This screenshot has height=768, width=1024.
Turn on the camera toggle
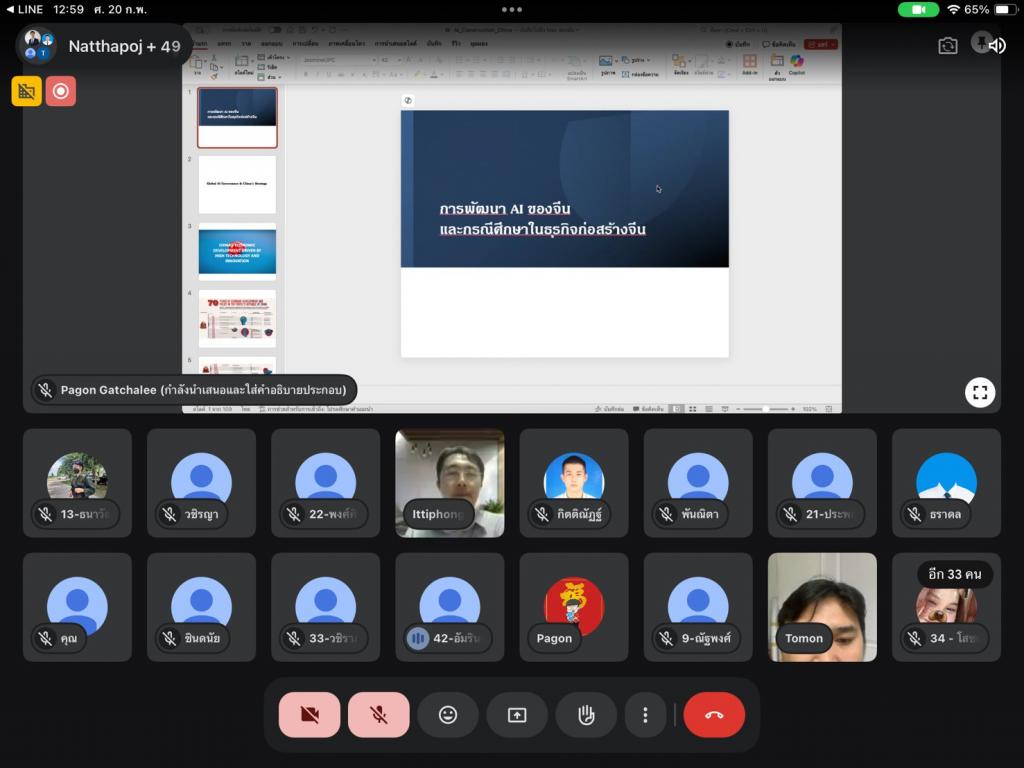[x=309, y=715]
